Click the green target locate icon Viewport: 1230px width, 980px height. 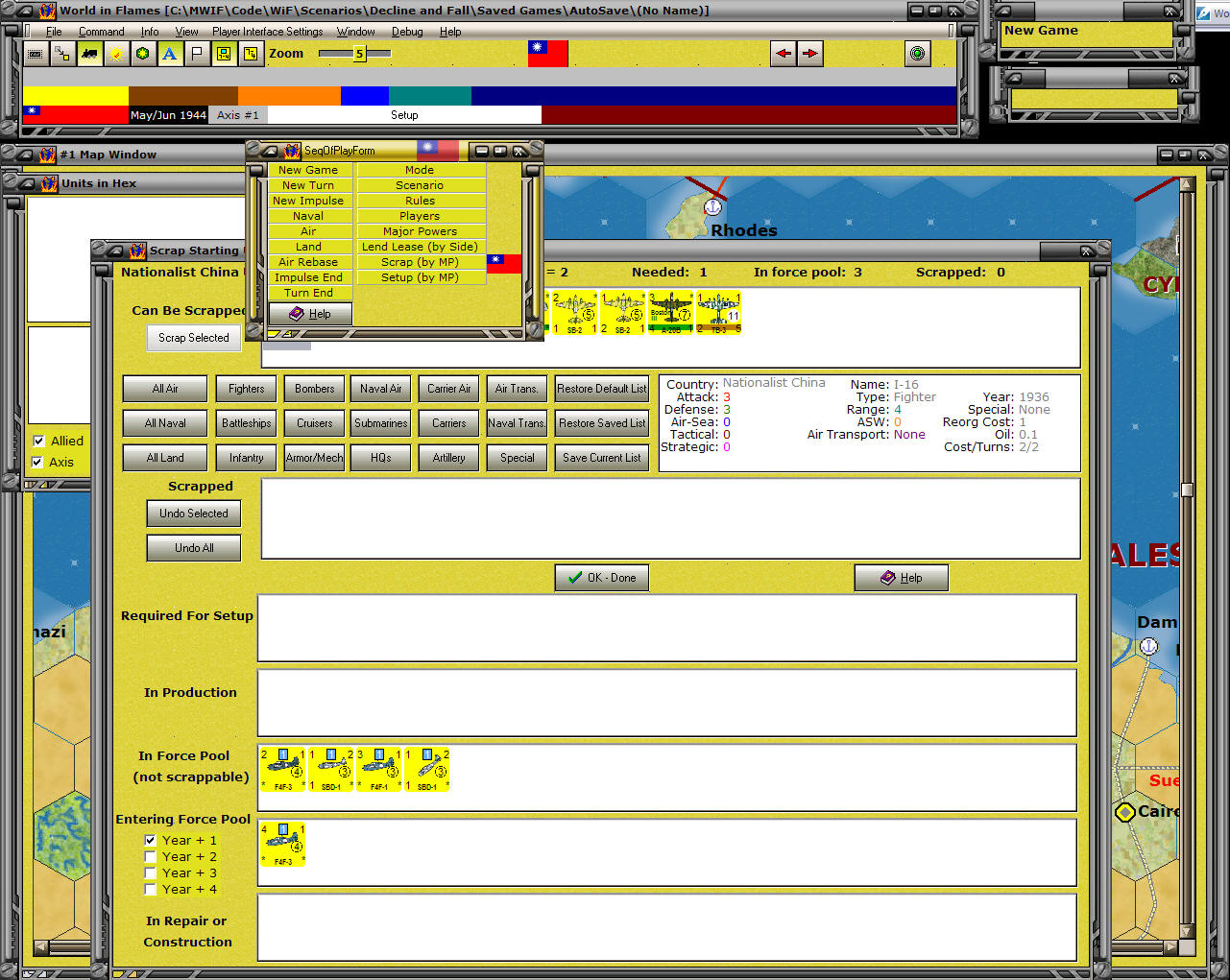coord(917,53)
